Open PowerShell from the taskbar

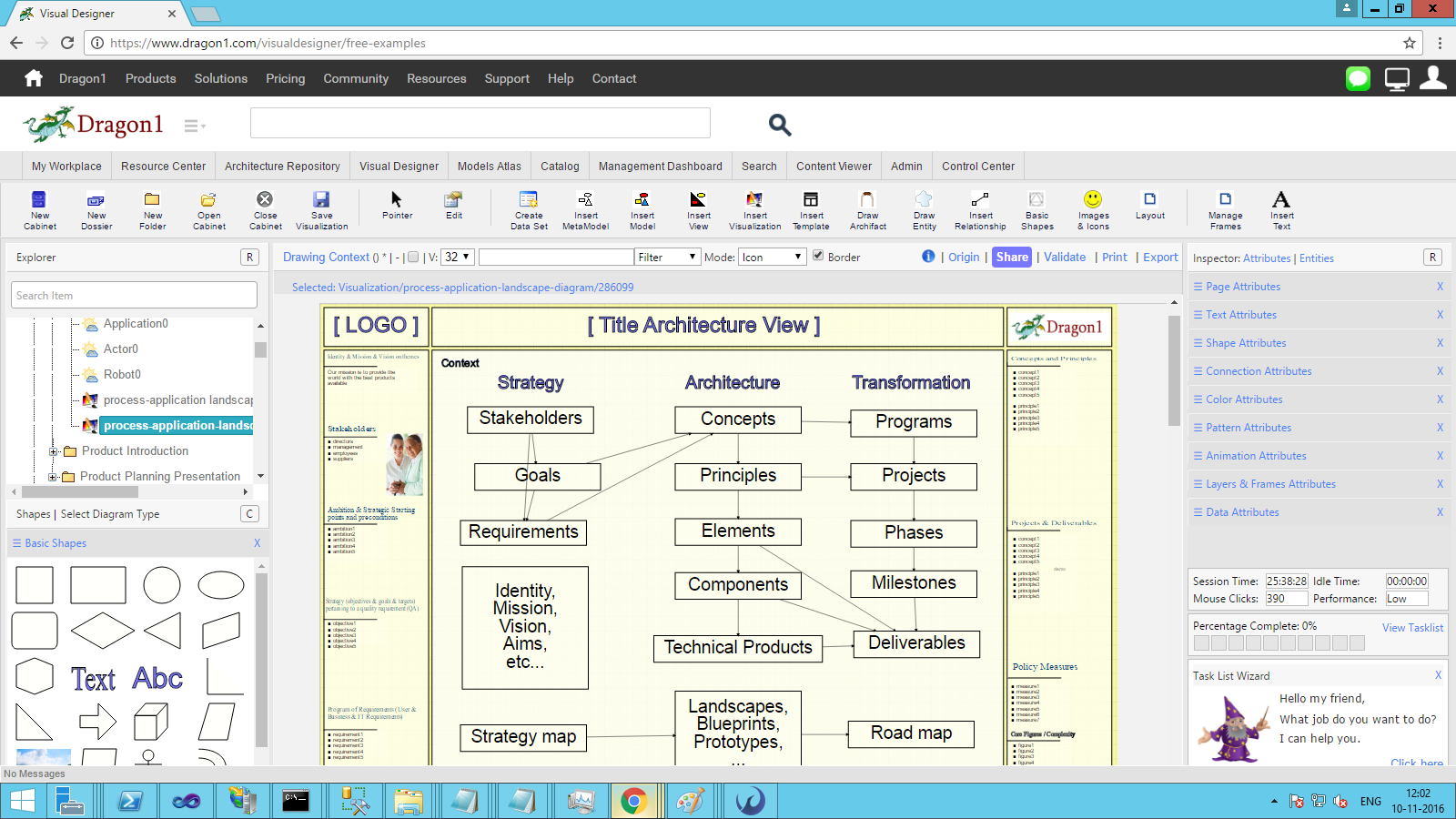[x=130, y=802]
